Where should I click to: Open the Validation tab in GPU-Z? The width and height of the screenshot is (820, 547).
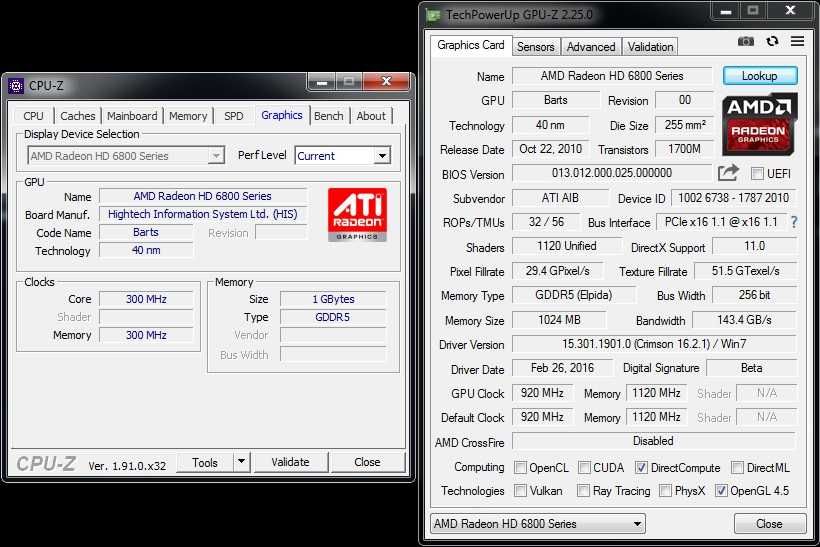[x=650, y=47]
